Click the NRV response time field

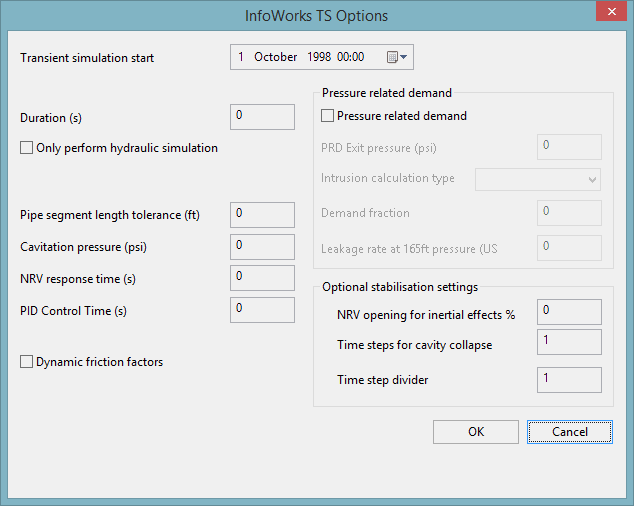(263, 278)
